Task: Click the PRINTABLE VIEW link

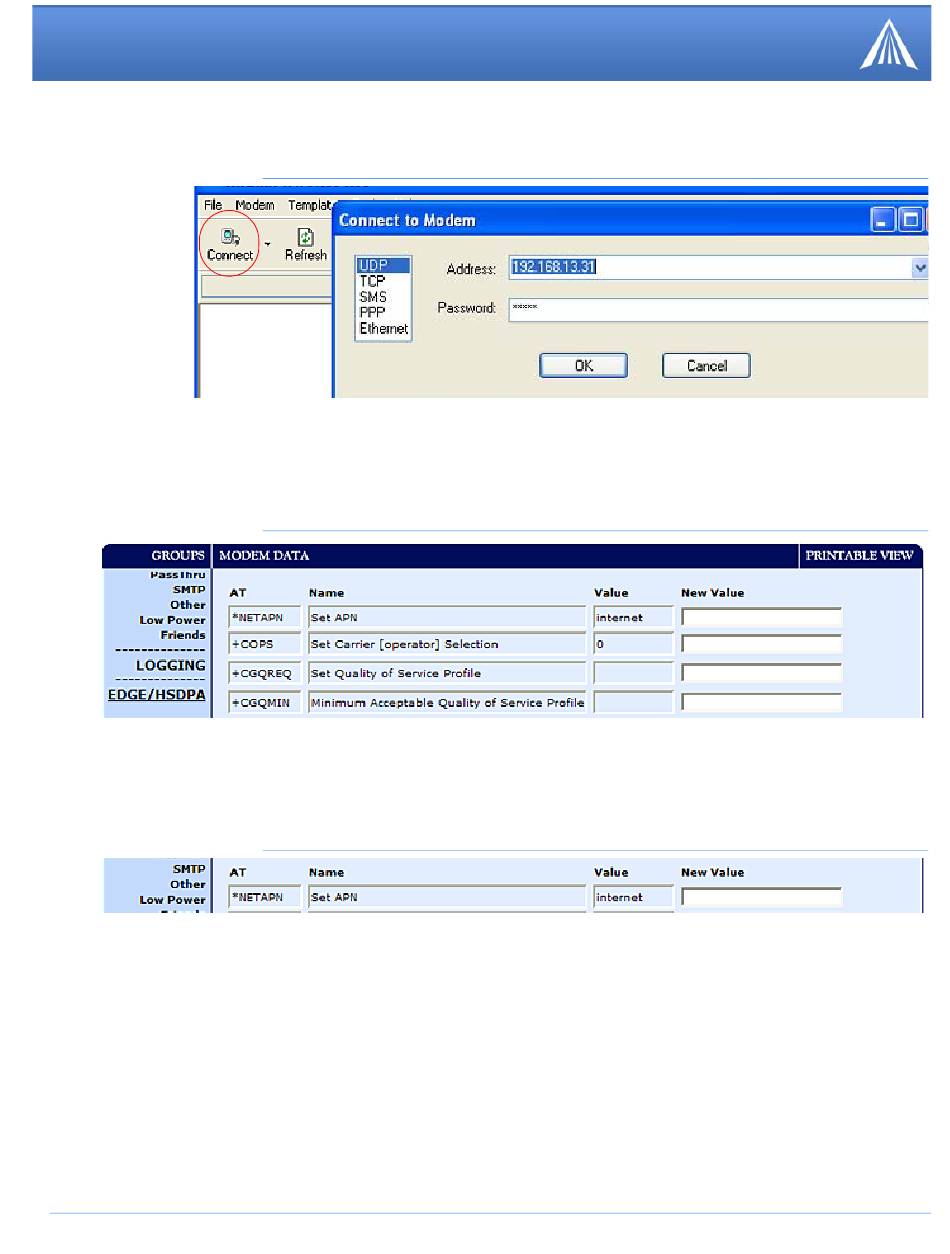Action: 859,555
